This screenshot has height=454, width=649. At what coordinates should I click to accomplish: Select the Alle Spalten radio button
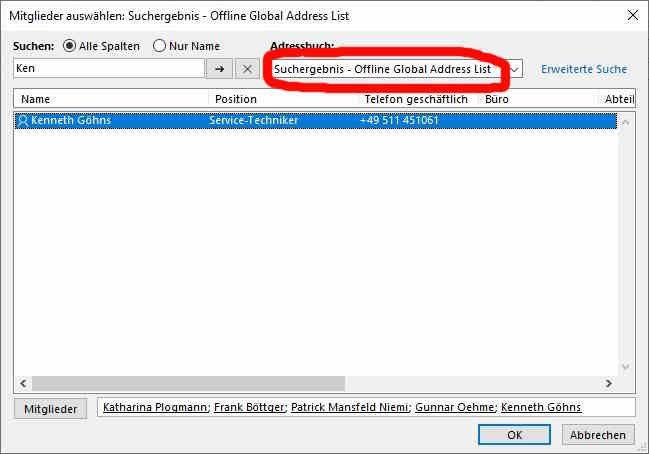tap(70, 46)
